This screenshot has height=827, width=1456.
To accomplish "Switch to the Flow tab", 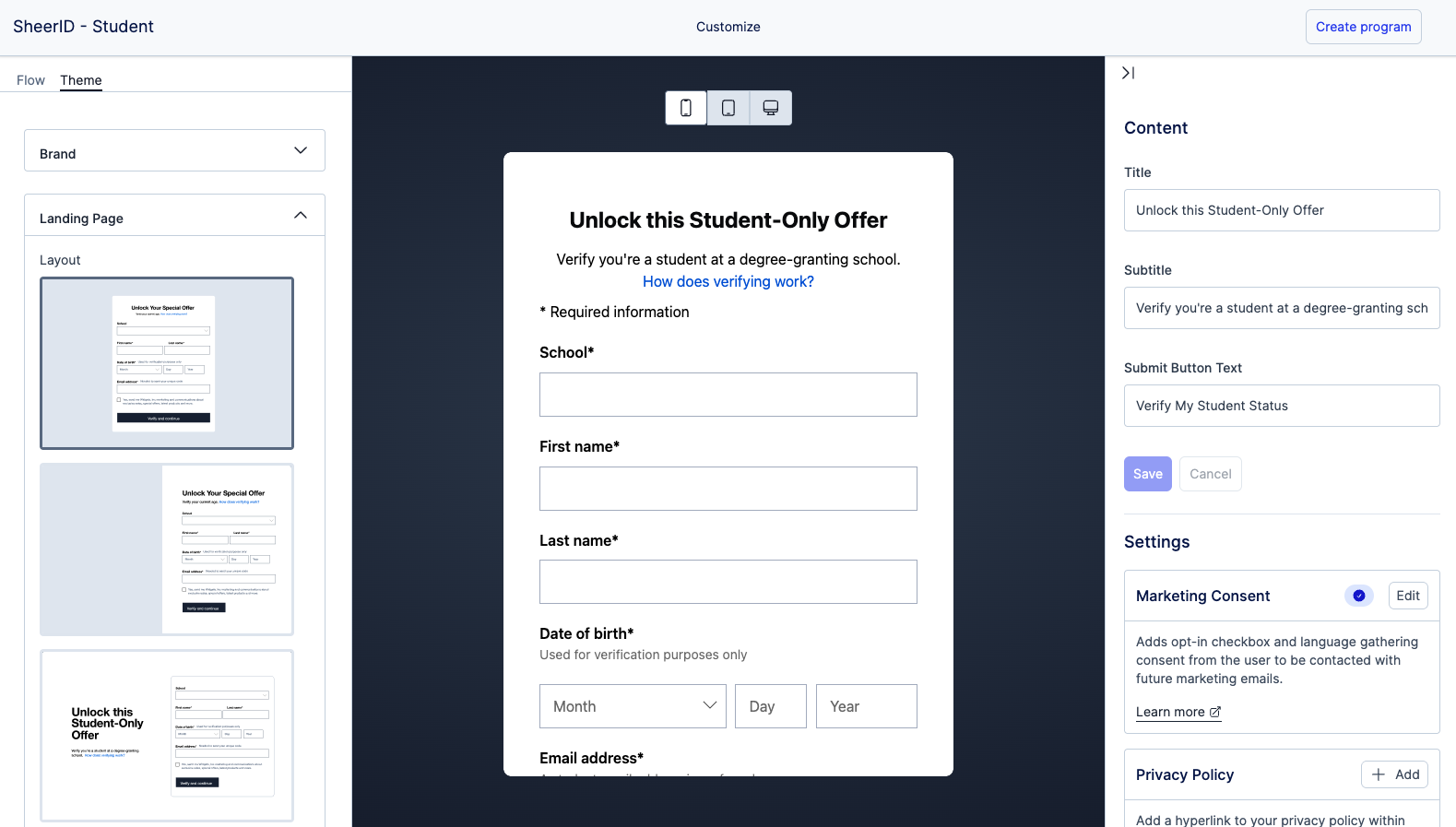I will pos(30,80).
